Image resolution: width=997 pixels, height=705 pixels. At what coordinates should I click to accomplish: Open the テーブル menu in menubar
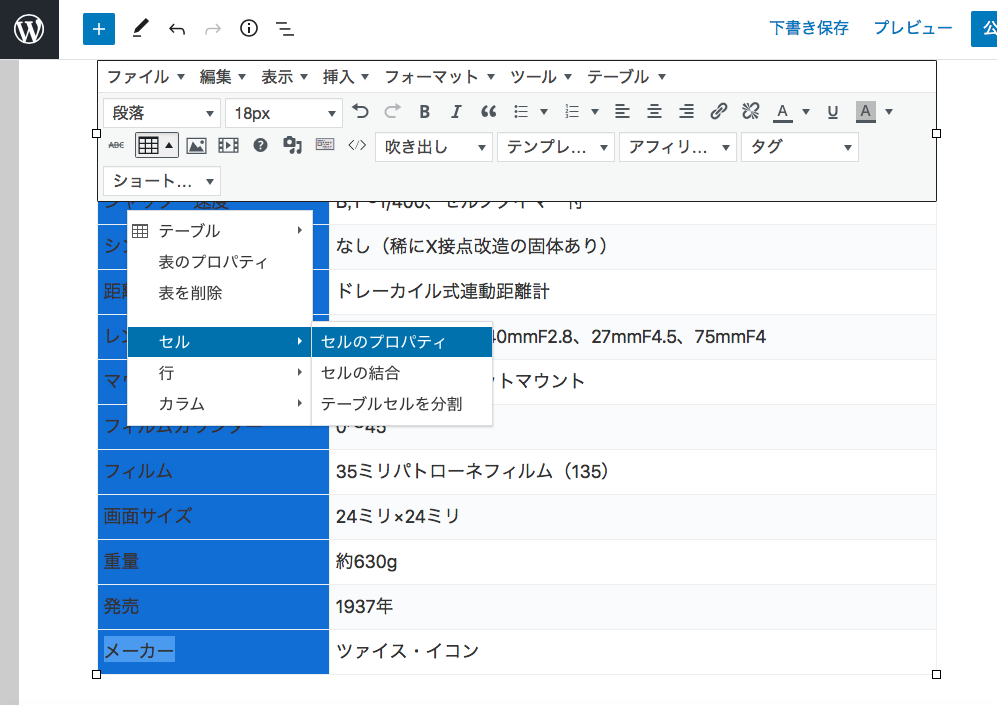[626, 77]
